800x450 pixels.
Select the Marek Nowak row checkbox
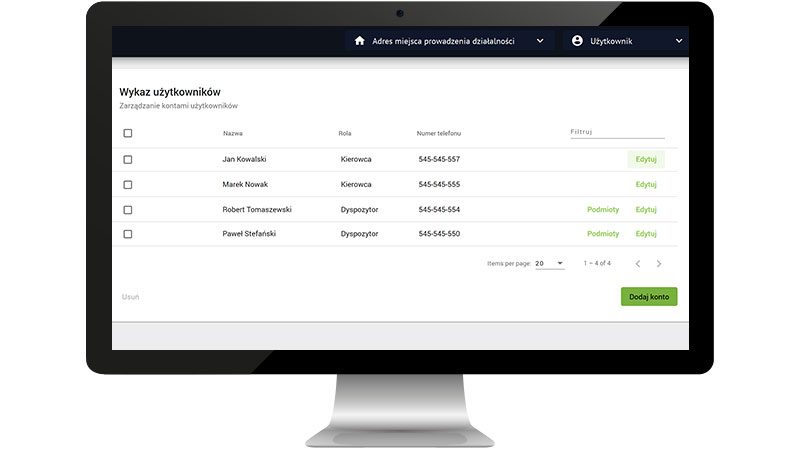click(128, 184)
